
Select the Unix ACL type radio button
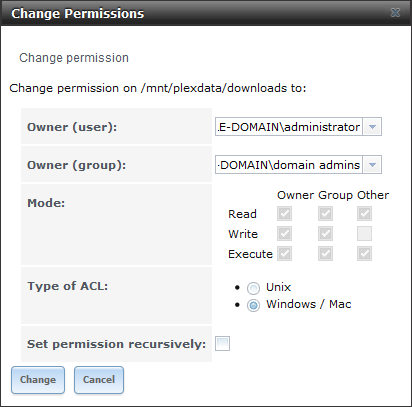tap(253, 288)
